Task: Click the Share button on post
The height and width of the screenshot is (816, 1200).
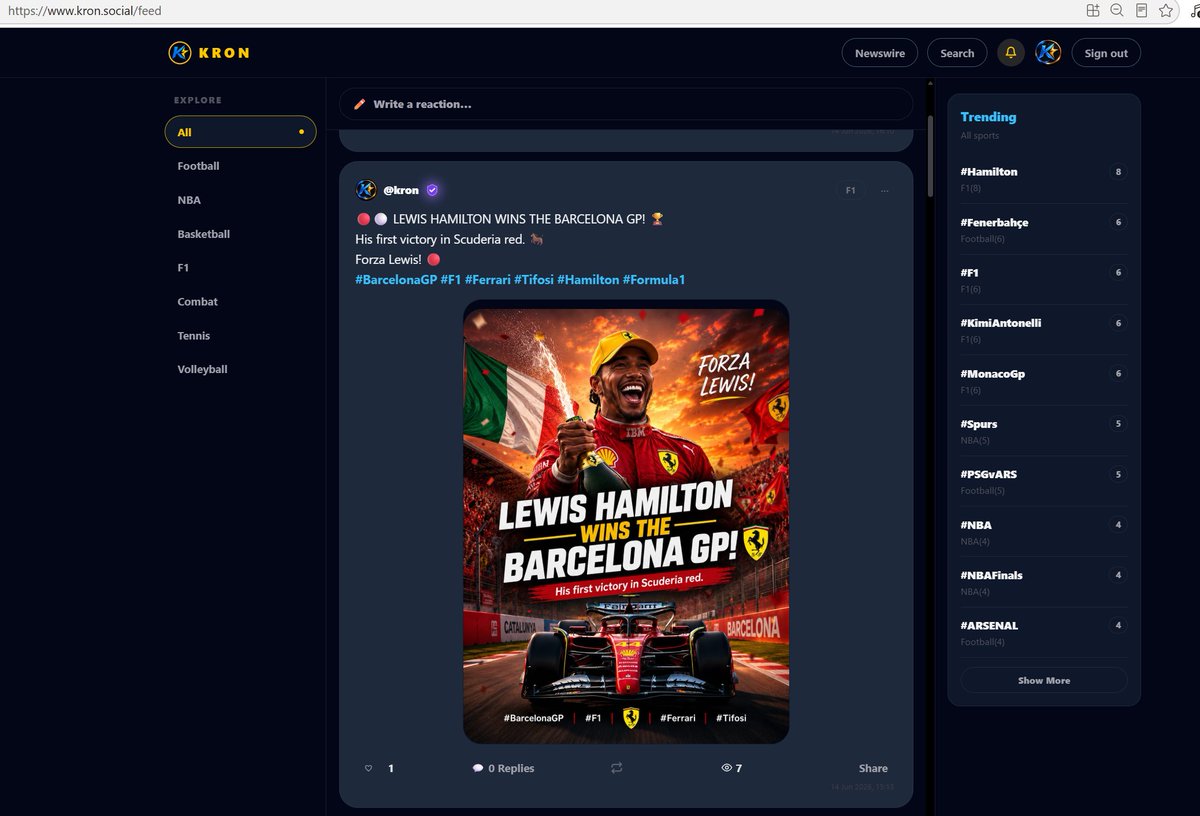Action: pyautogui.click(x=873, y=768)
